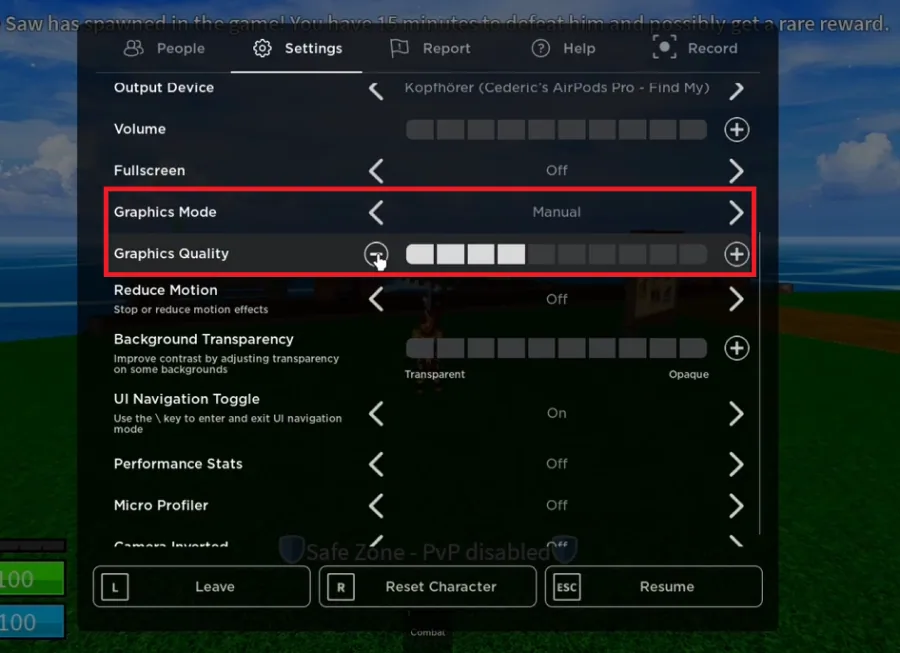The height and width of the screenshot is (653, 900).
Task: Increase Volume with the plus button
Action: tap(736, 130)
